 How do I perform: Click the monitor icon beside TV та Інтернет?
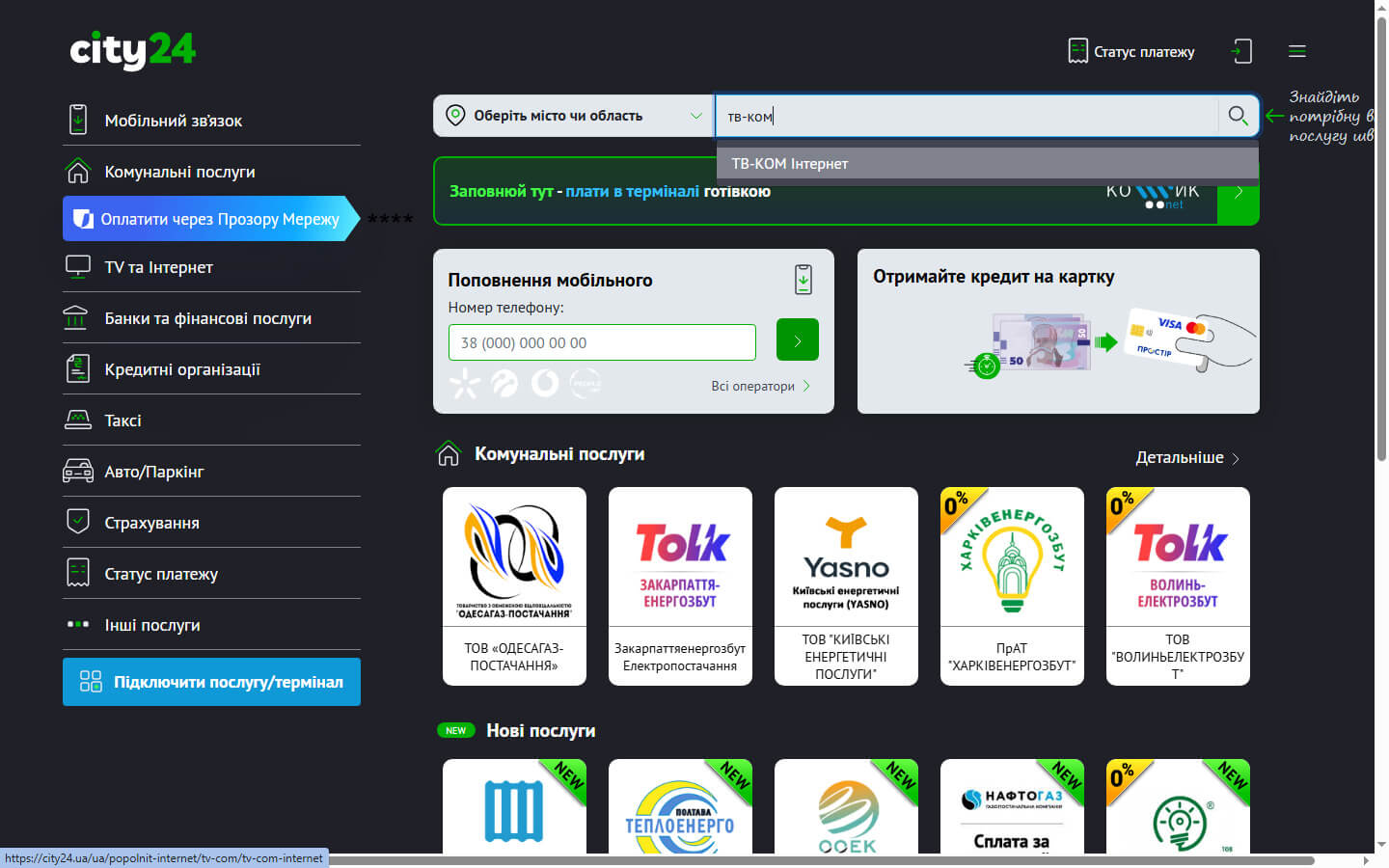pos(77,266)
